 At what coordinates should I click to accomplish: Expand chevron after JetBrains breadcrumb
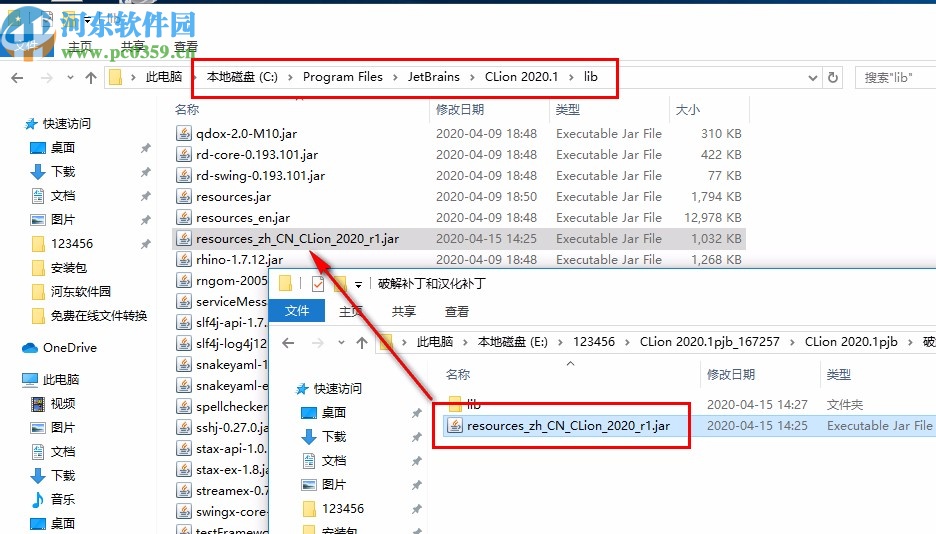[x=472, y=78]
